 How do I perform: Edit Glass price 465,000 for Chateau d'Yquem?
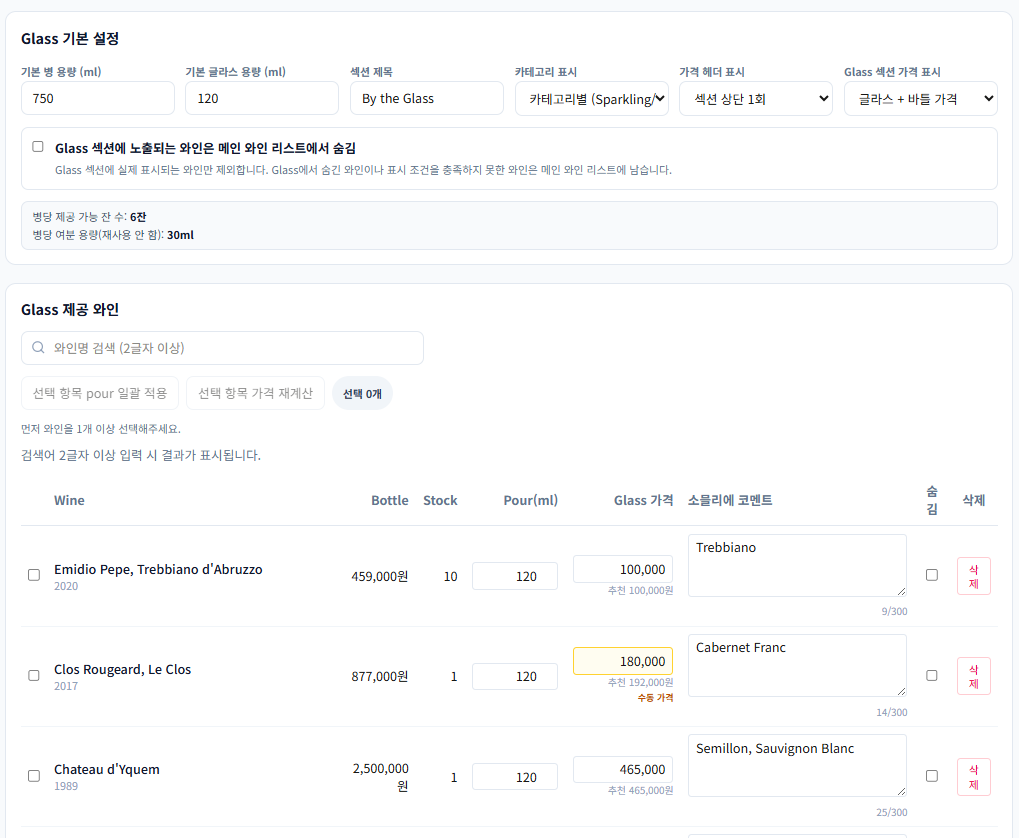623,770
